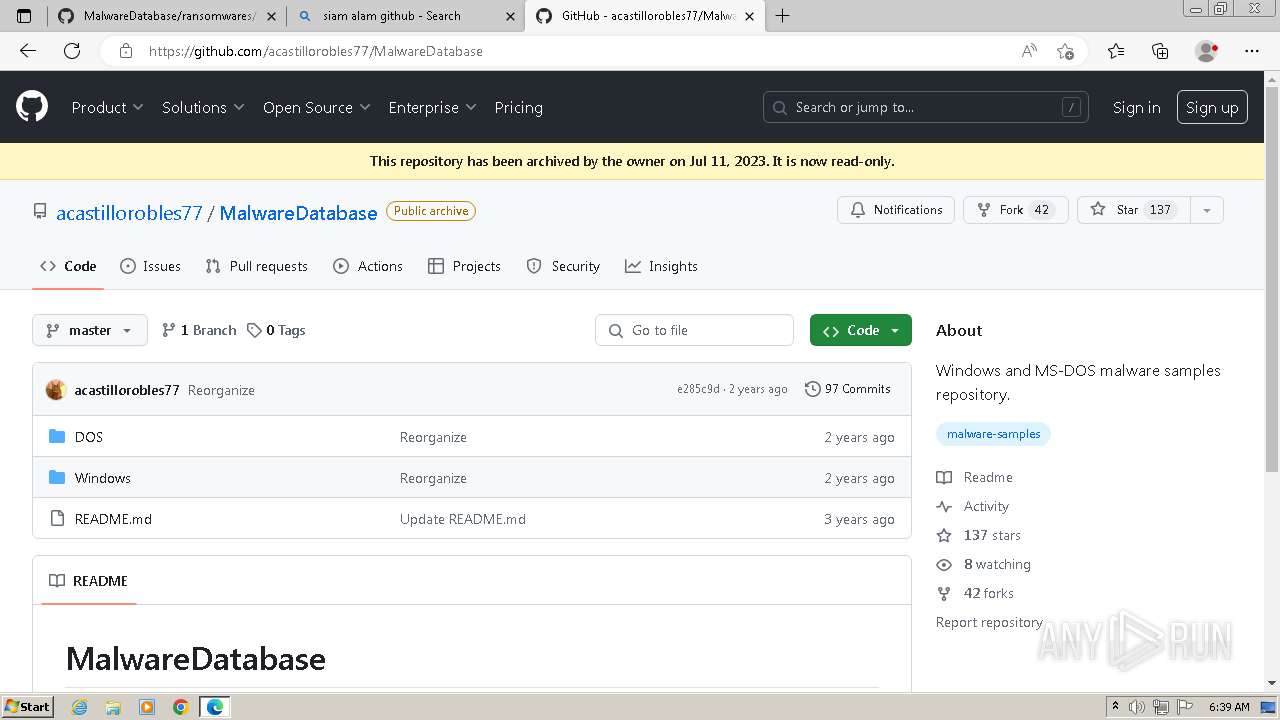Open commit hash e285c9d
Screen dimensions: 1280x720
pos(698,389)
